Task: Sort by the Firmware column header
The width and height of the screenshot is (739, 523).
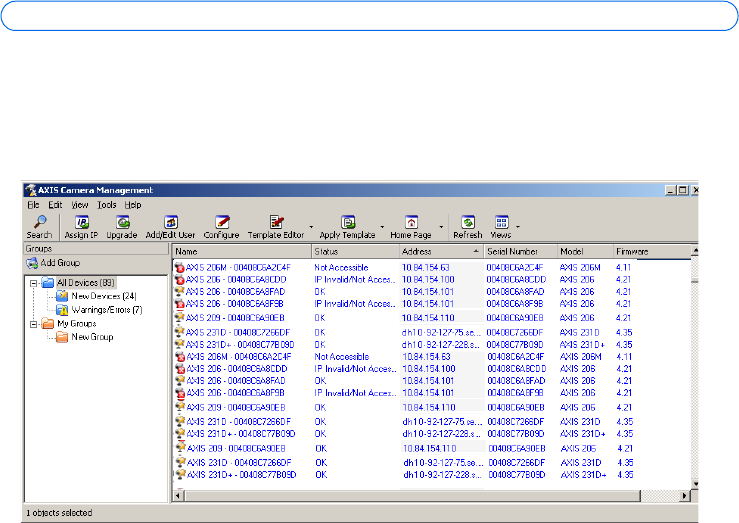Action: (652, 252)
